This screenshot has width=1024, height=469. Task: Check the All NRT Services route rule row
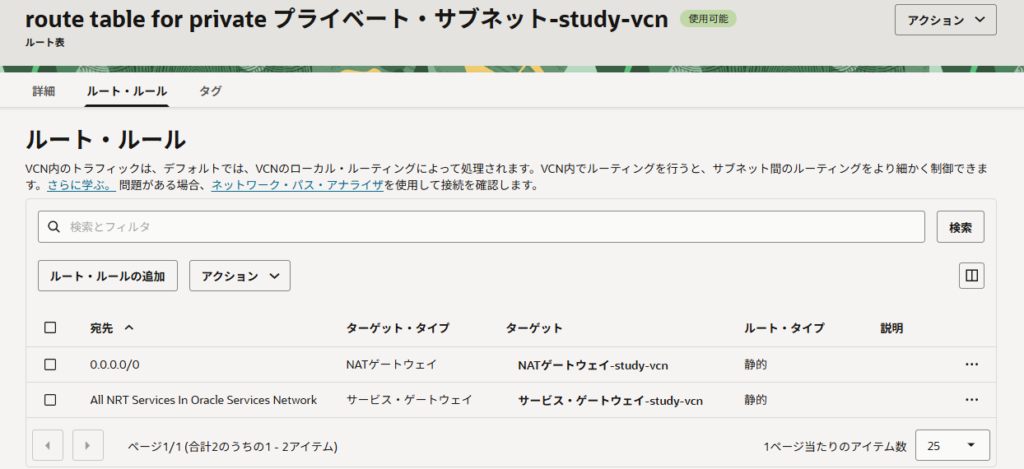(51, 400)
